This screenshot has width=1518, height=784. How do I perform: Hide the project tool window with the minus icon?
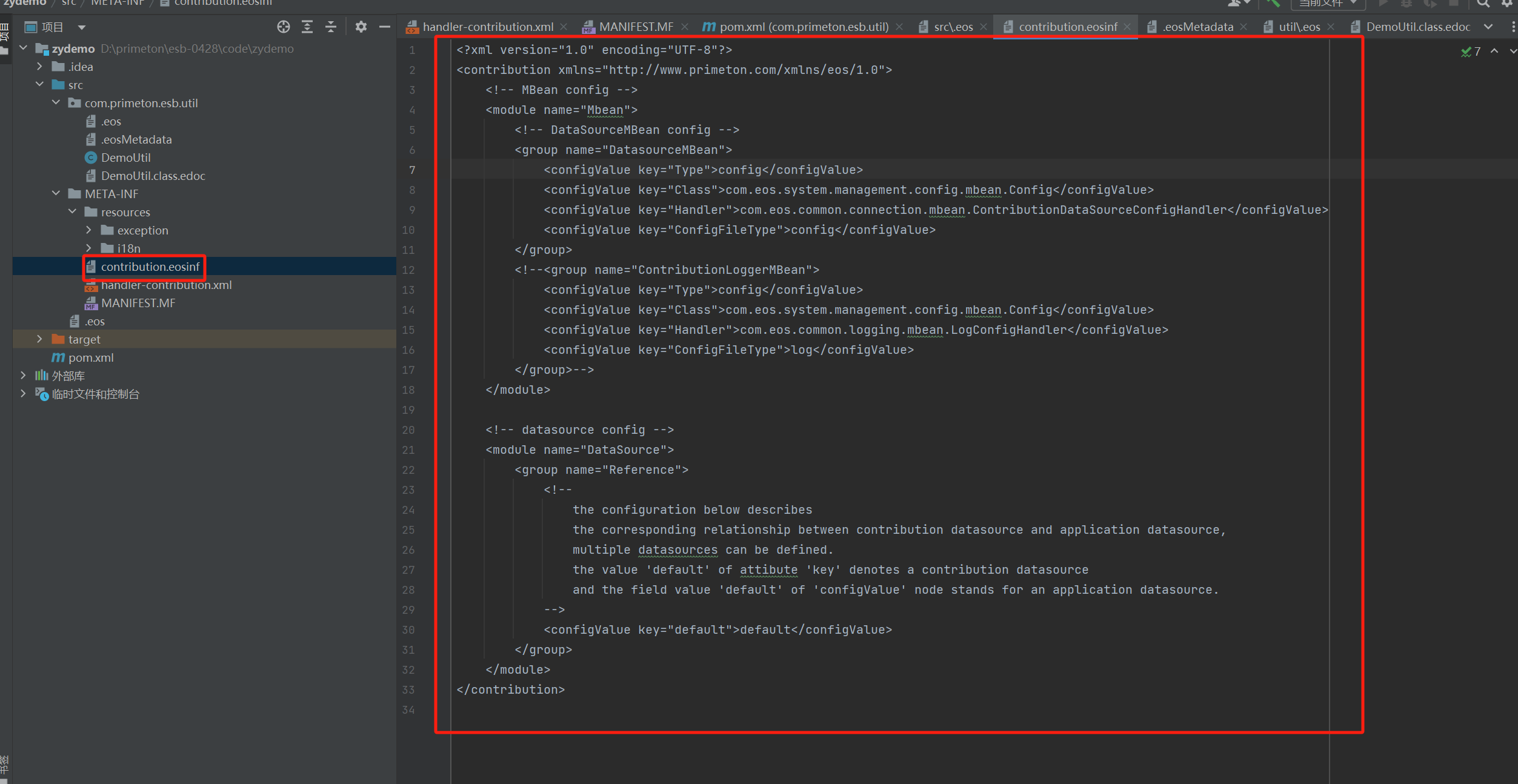pos(384,27)
